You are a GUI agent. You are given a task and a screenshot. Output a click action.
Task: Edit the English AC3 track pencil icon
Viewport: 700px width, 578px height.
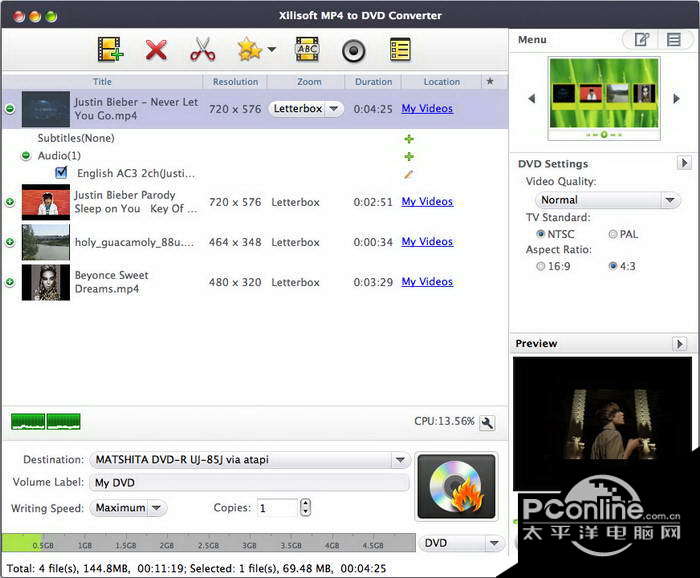coord(408,174)
